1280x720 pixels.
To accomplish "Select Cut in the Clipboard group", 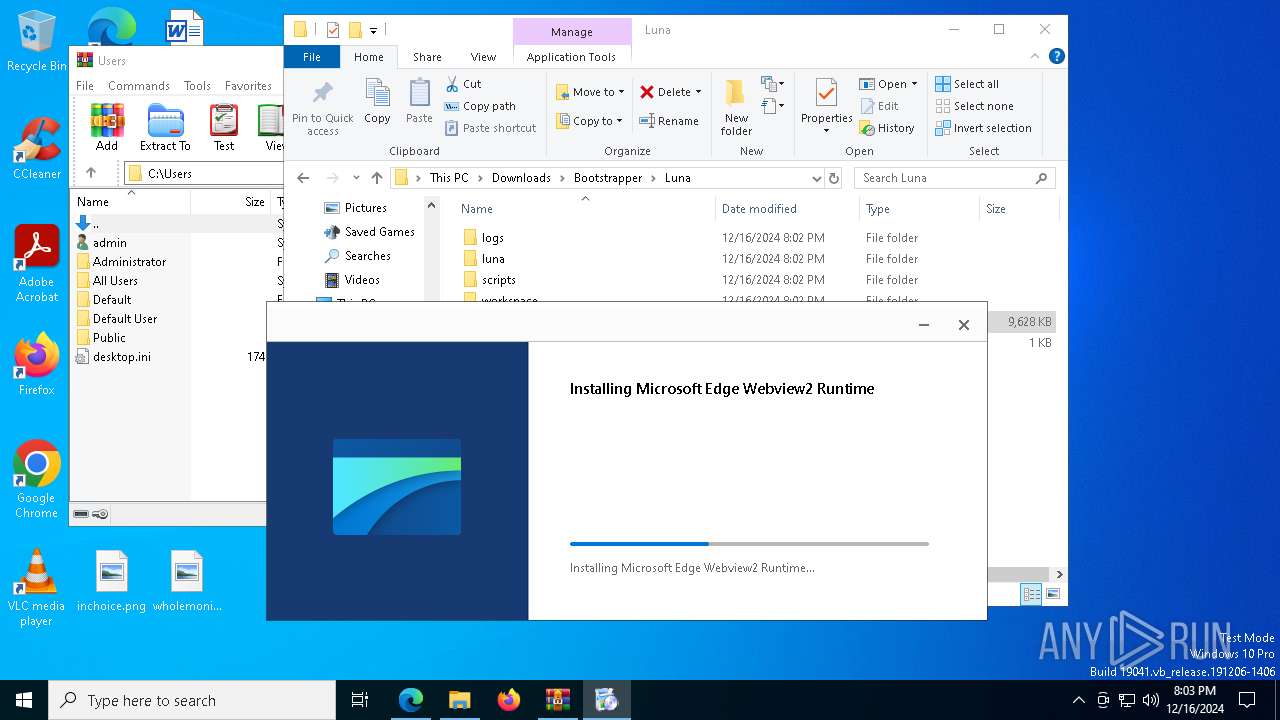I will click(463, 84).
